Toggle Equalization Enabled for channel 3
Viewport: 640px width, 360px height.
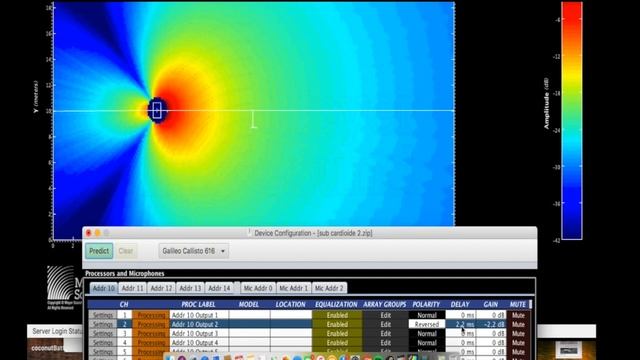[x=337, y=333]
